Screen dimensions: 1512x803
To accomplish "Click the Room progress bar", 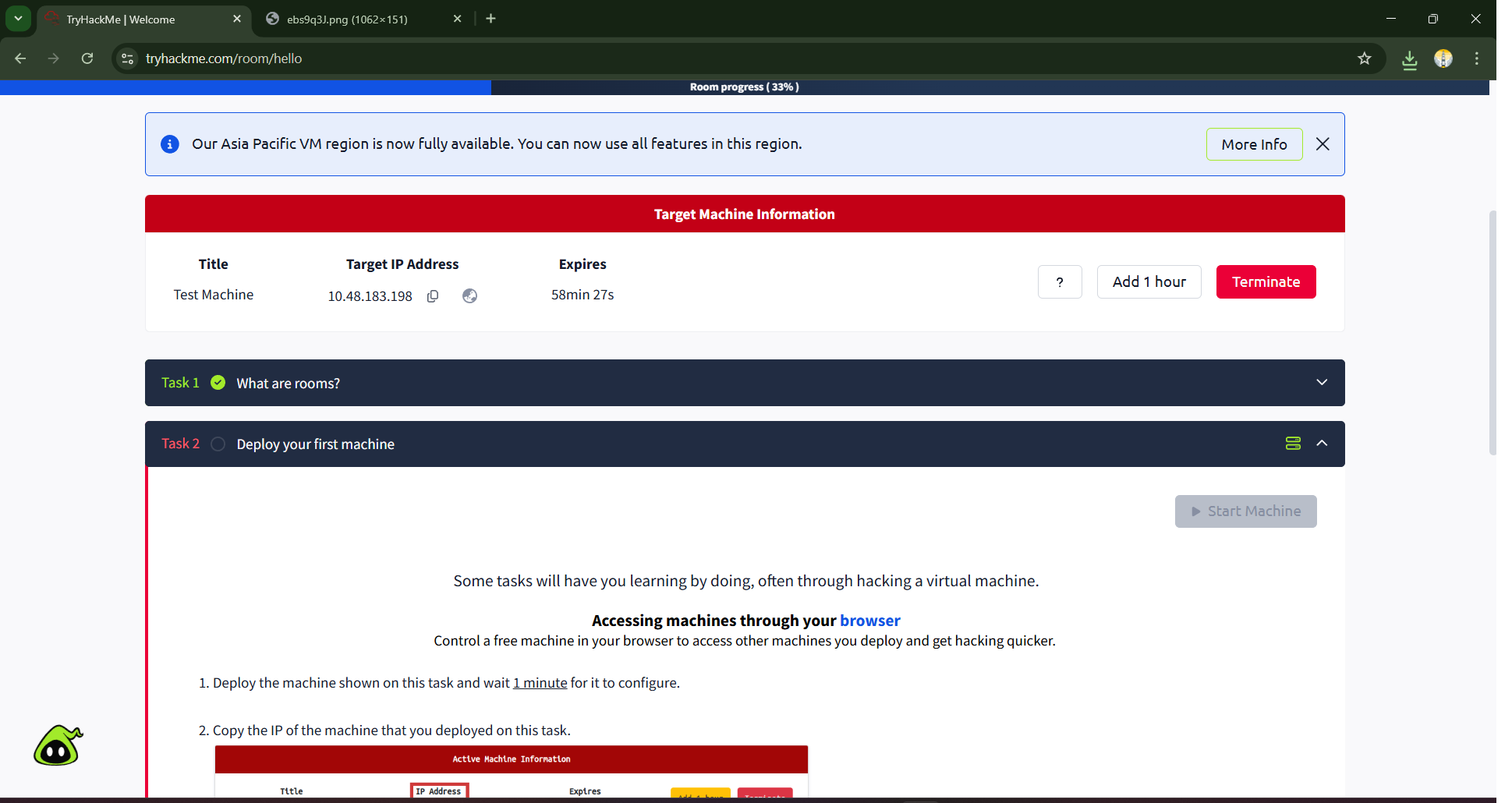I will click(x=744, y=87).
